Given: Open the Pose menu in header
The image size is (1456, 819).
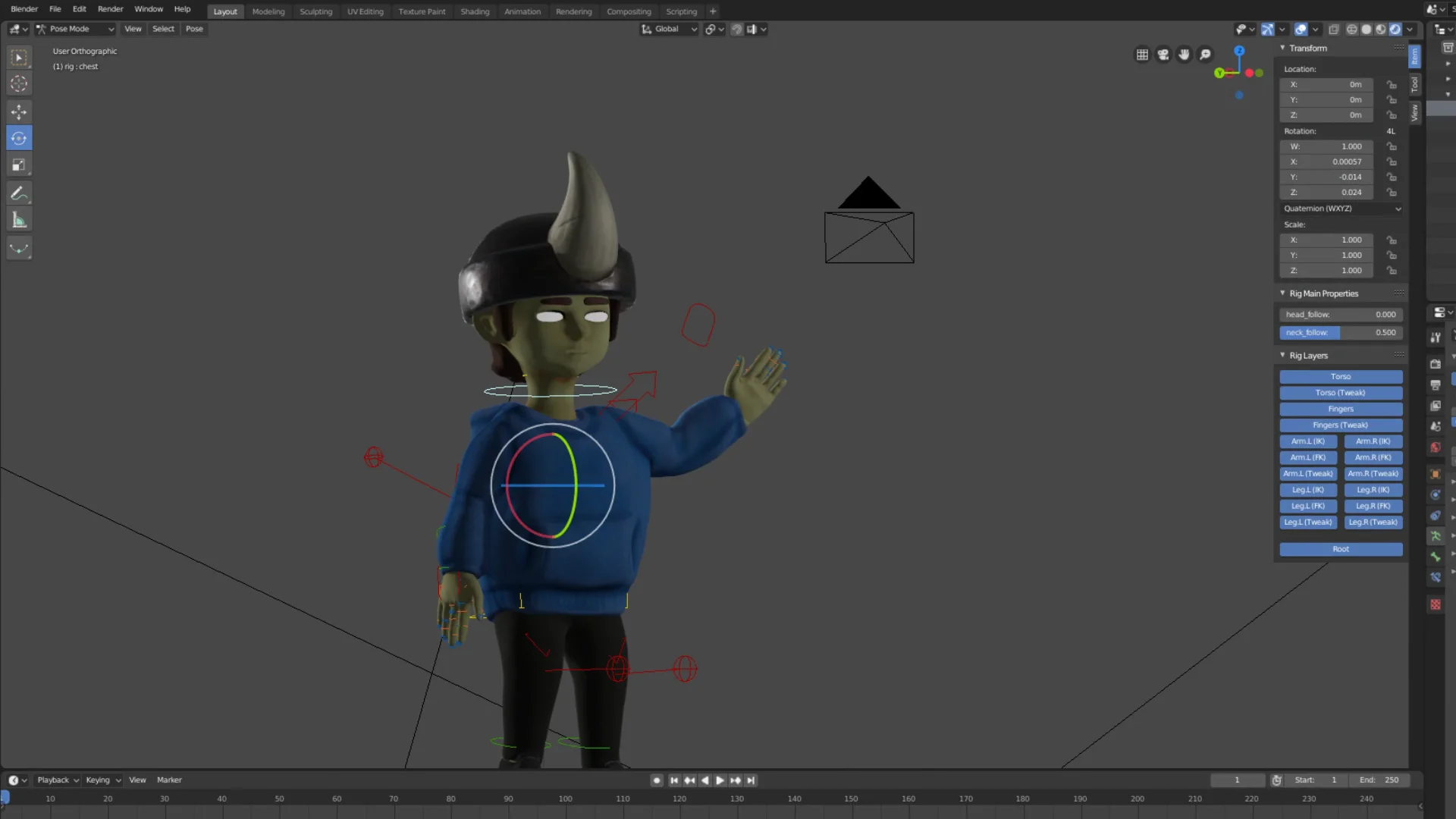Looking at the screenshot, I should tap(194, 29).
